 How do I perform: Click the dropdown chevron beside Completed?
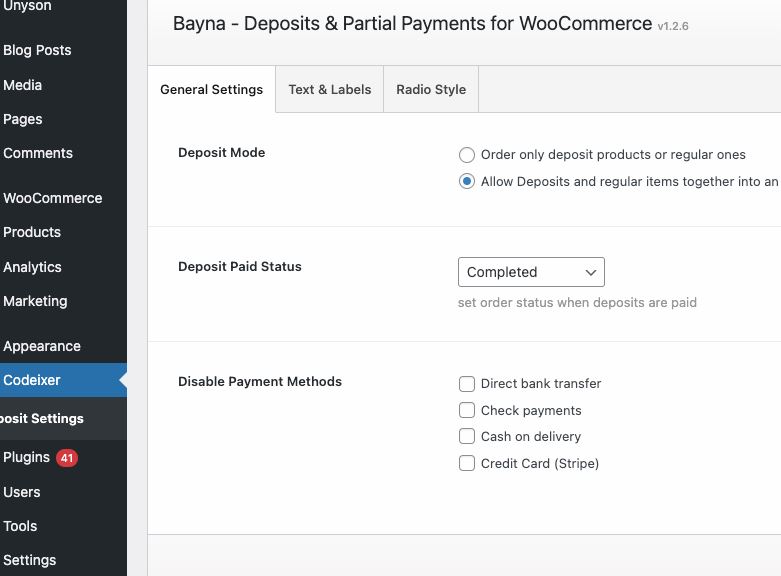click(x=591, y=273)
